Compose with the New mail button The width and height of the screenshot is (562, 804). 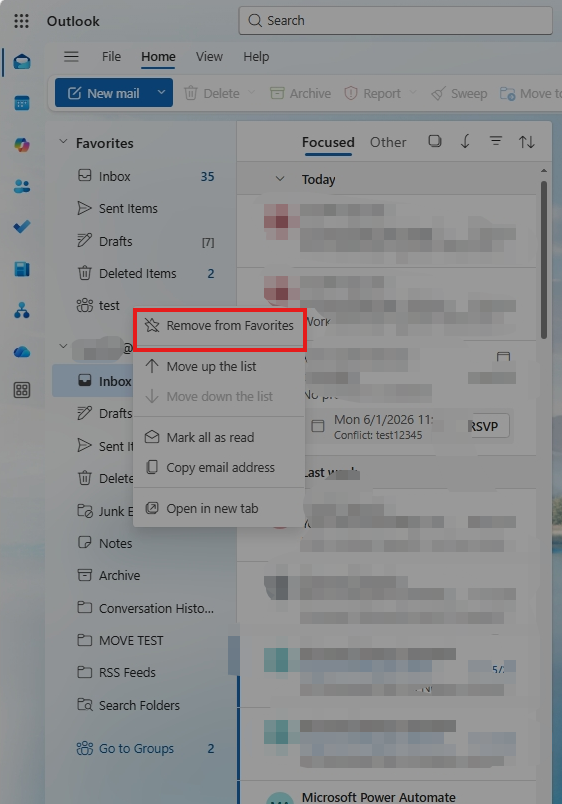pos(106,93)
